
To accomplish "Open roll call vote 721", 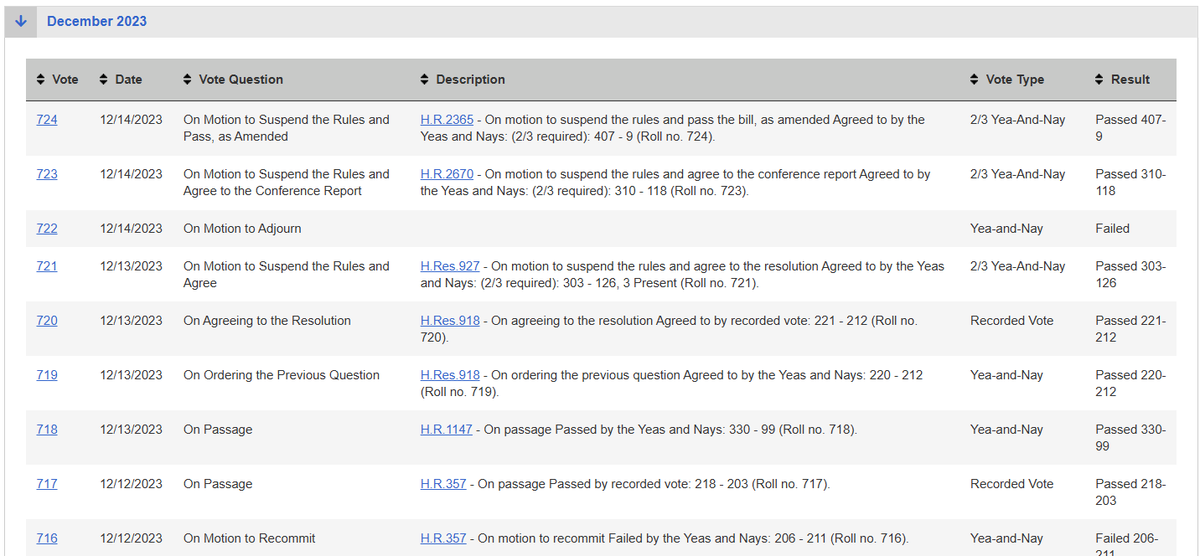I will click(x=46, y=266).
